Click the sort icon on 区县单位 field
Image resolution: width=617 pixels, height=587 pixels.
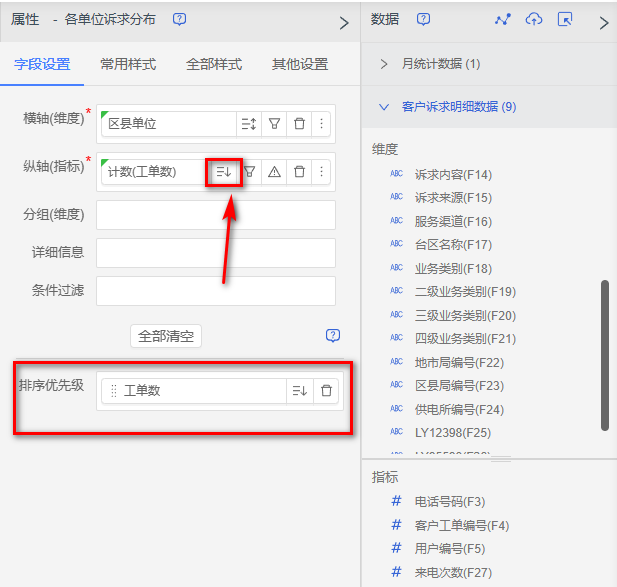click(249, 124)
